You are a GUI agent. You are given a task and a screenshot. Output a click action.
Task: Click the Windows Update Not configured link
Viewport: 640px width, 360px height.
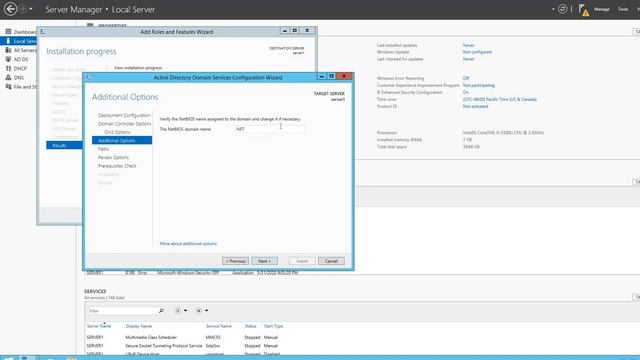tap(477, 52)
